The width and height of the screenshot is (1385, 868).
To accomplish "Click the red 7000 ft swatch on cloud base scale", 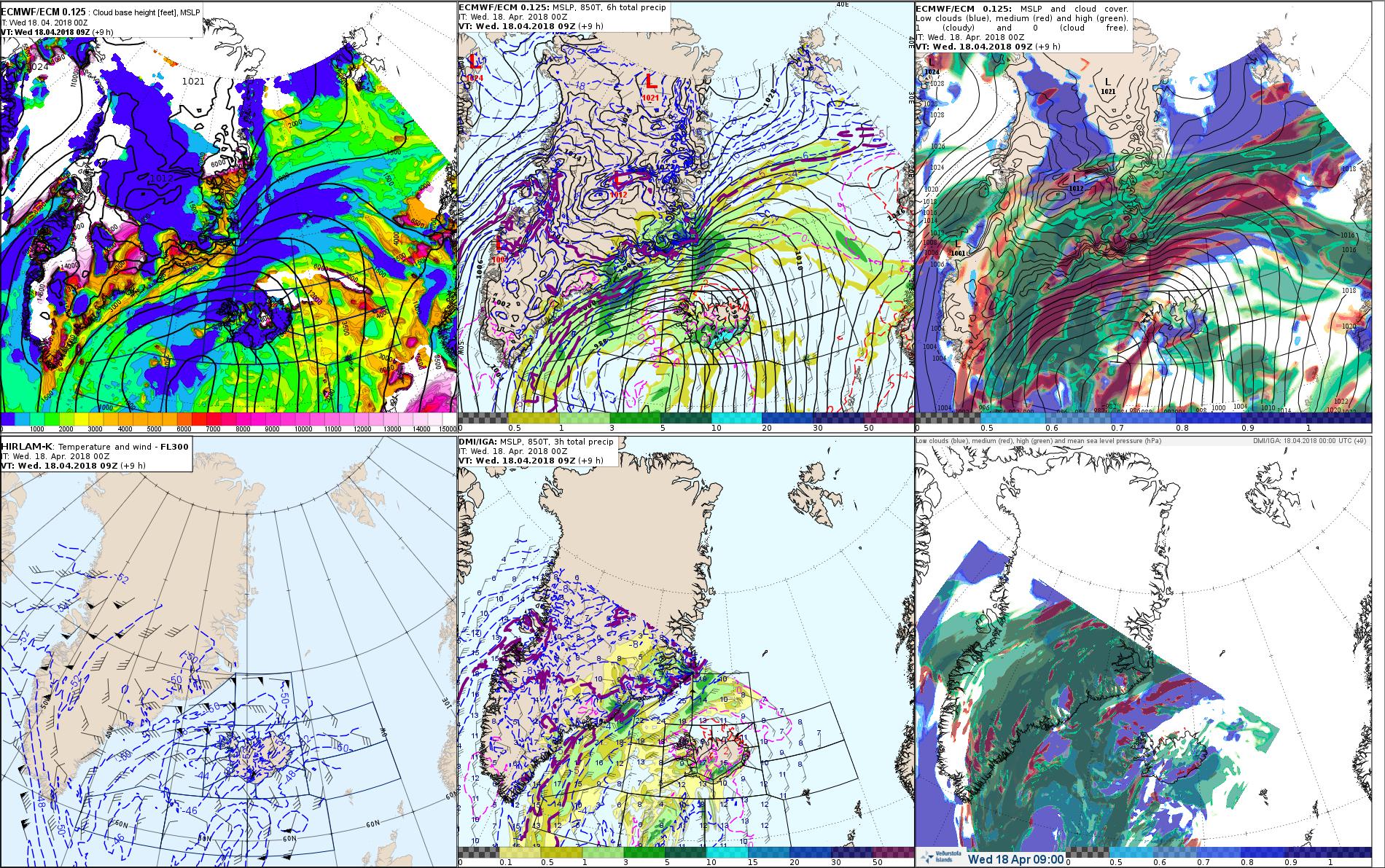I will coord(214,418).
